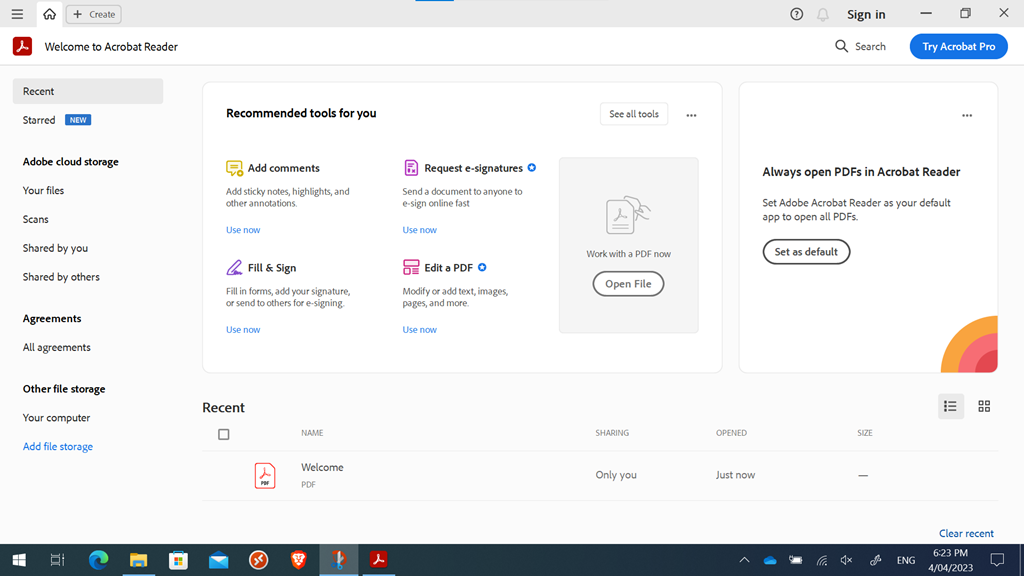Image resolution: width=1024 pixels, height=576 pixels.
Task: Open the hamburger menu icon
Action: (17, 14)
